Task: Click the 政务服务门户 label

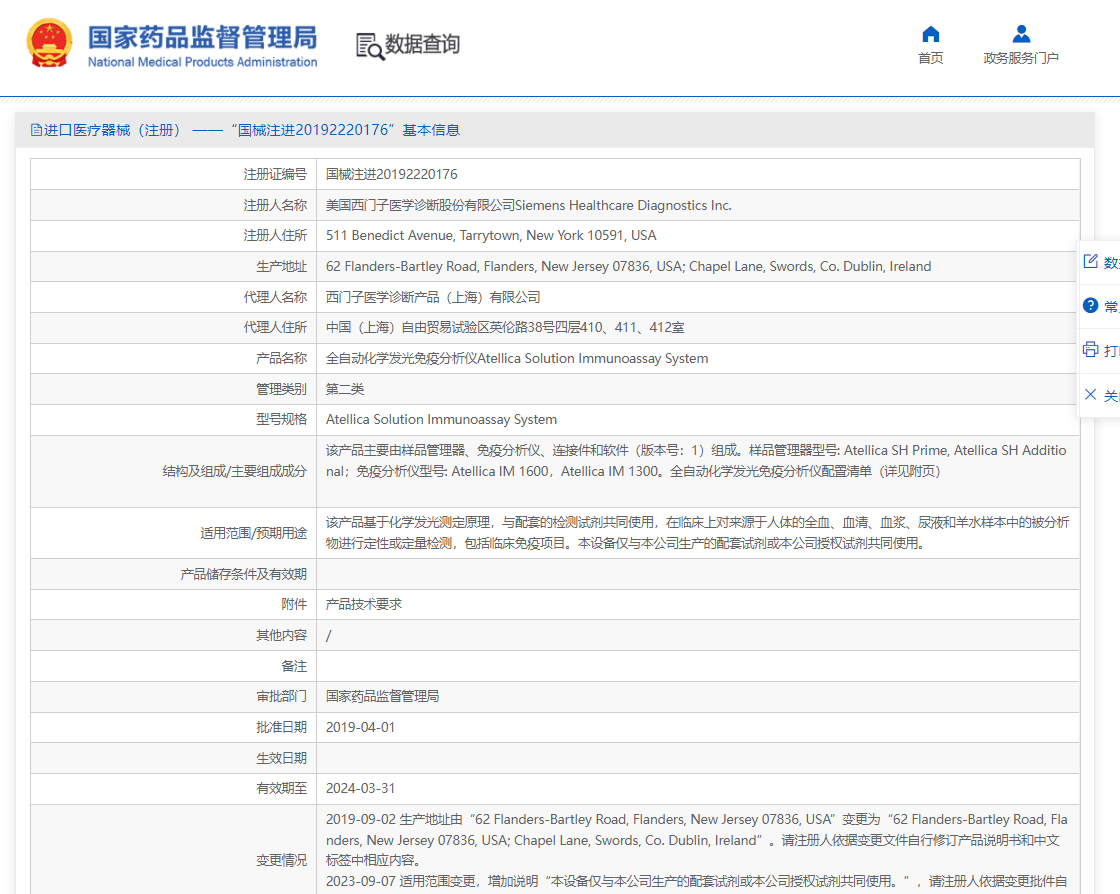Action: tap(1021, 58)
